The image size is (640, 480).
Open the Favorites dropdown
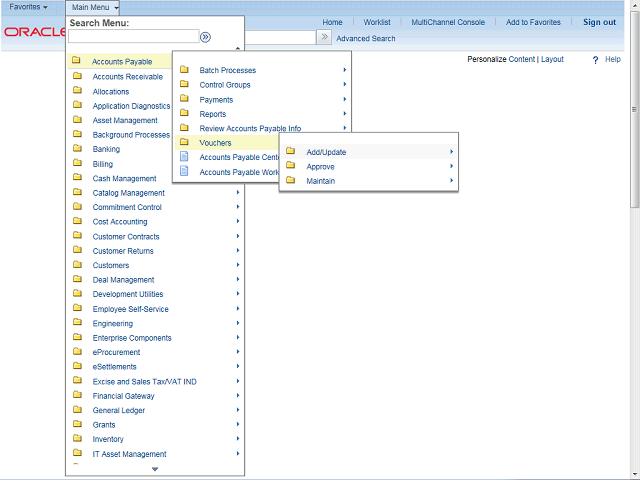[x=29, y=7]
